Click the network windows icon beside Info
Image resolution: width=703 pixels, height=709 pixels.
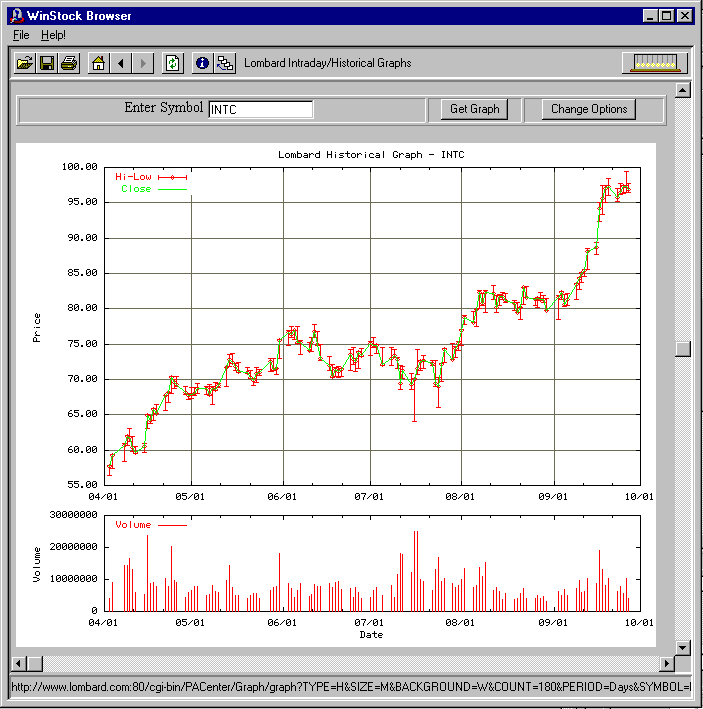coord(225,63)
